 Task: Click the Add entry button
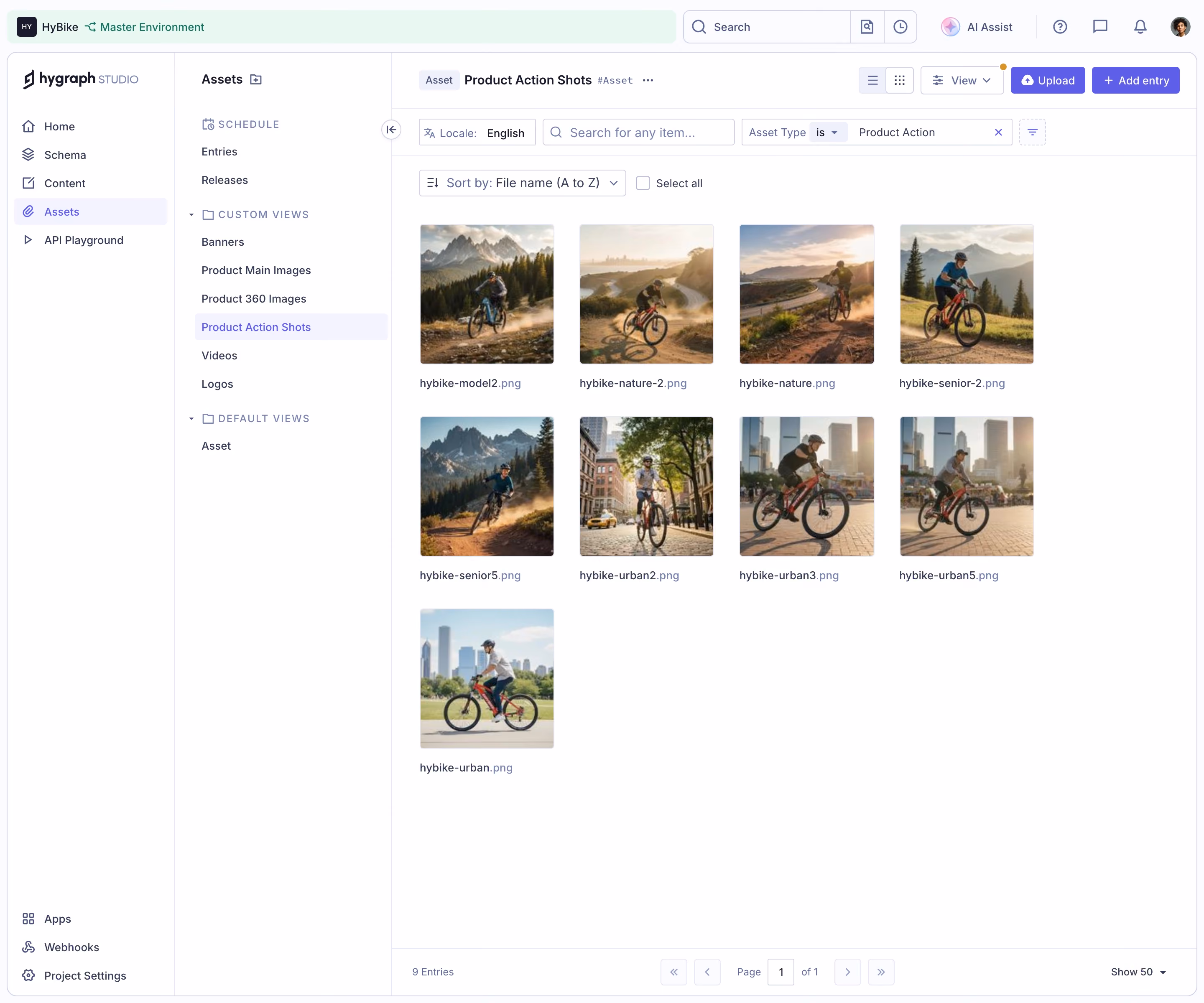(x=1135, y=80)
